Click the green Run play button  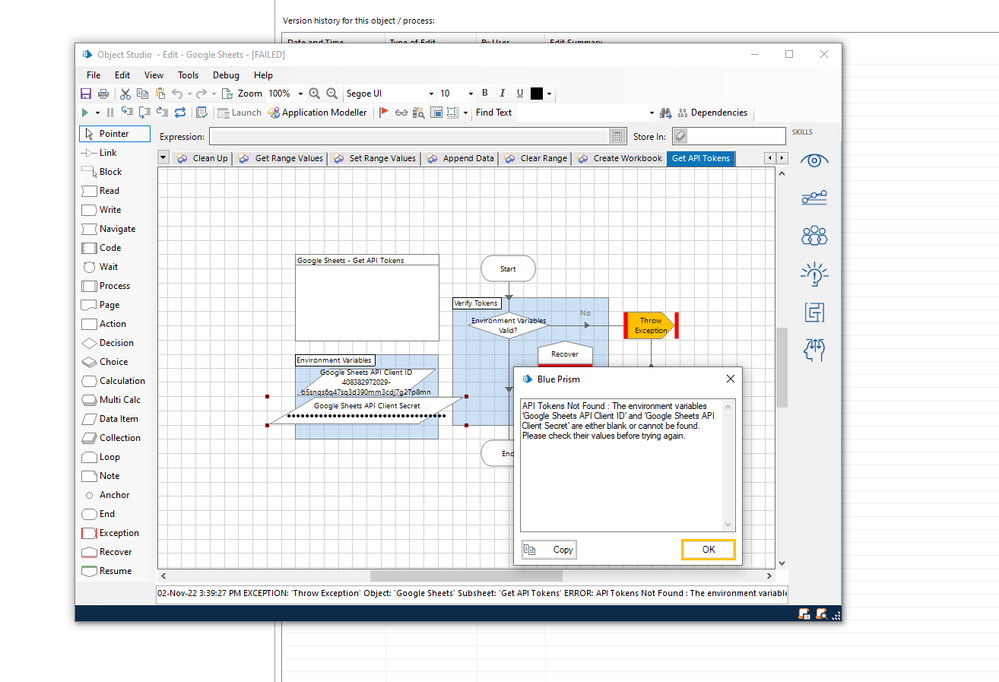(85, 113)
